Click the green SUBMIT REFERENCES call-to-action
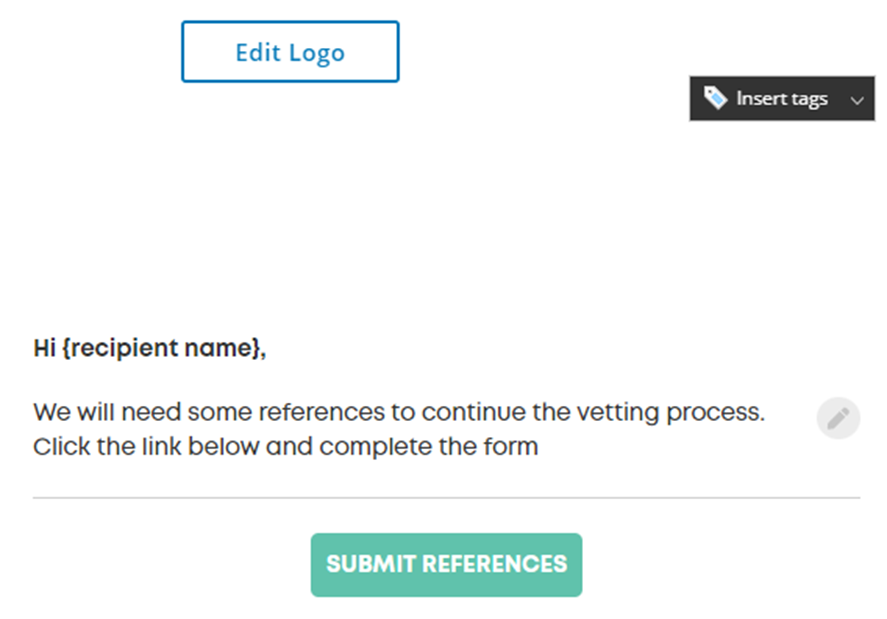The height and width of the screenshot is (619, 887). pos(446,564)
